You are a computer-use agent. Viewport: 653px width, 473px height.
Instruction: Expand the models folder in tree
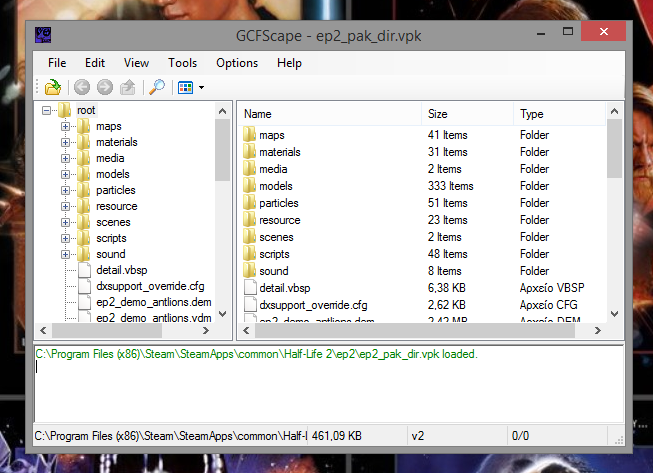65,174
